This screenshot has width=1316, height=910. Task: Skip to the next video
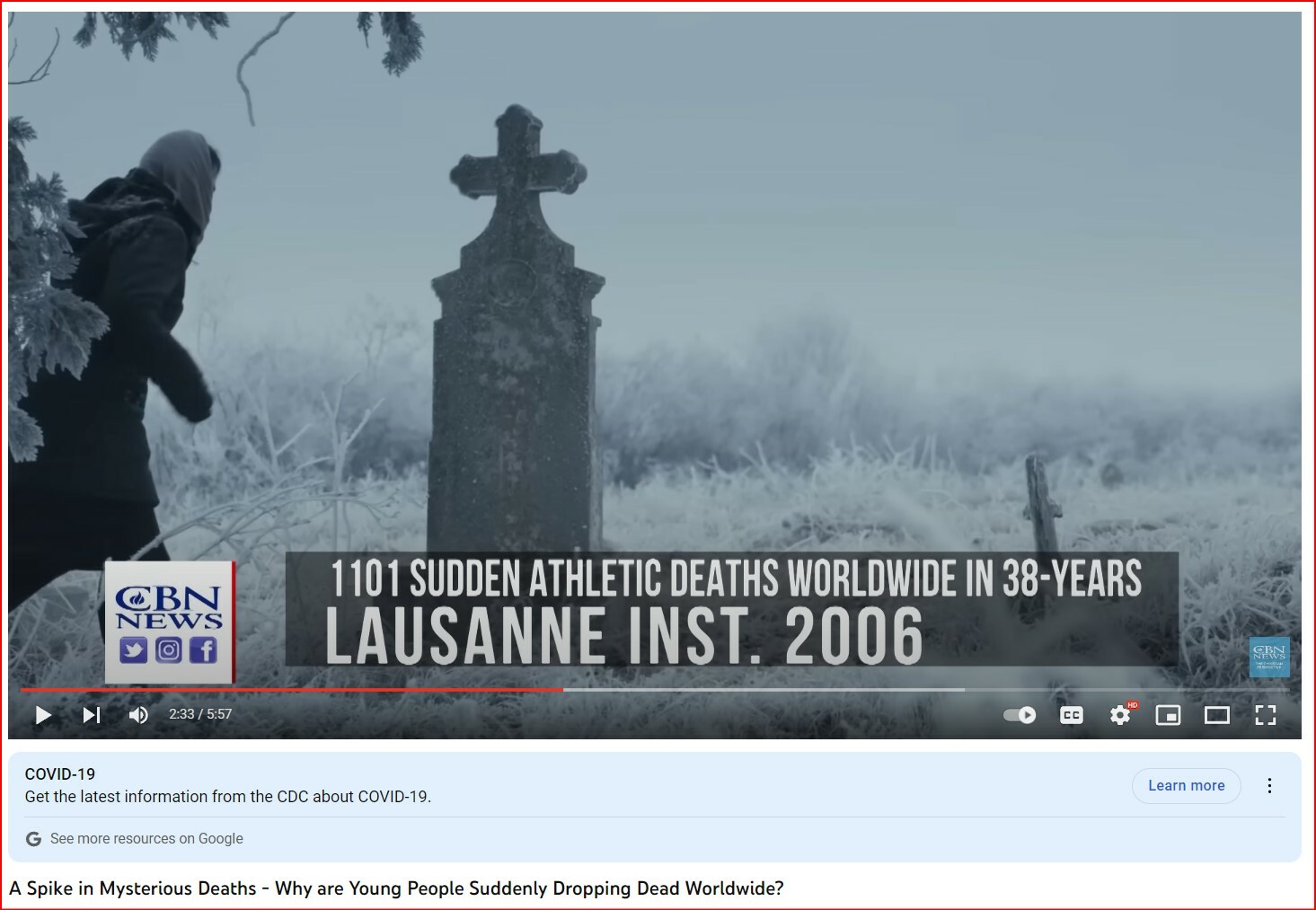91,715
